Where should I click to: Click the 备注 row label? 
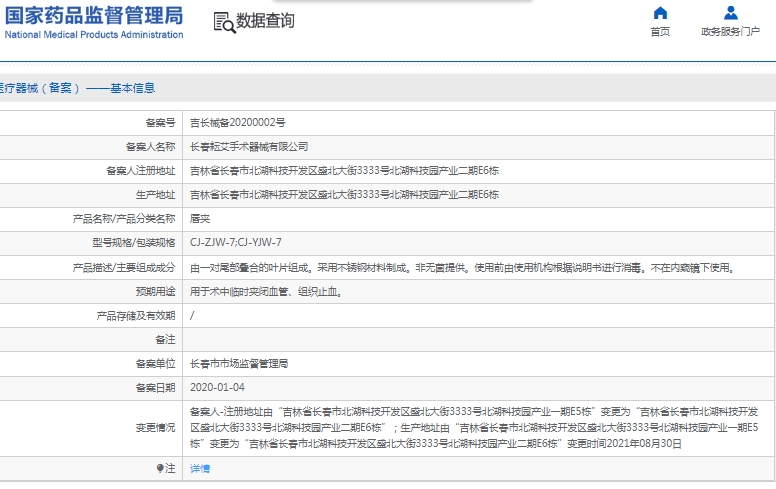pos(165,340)
